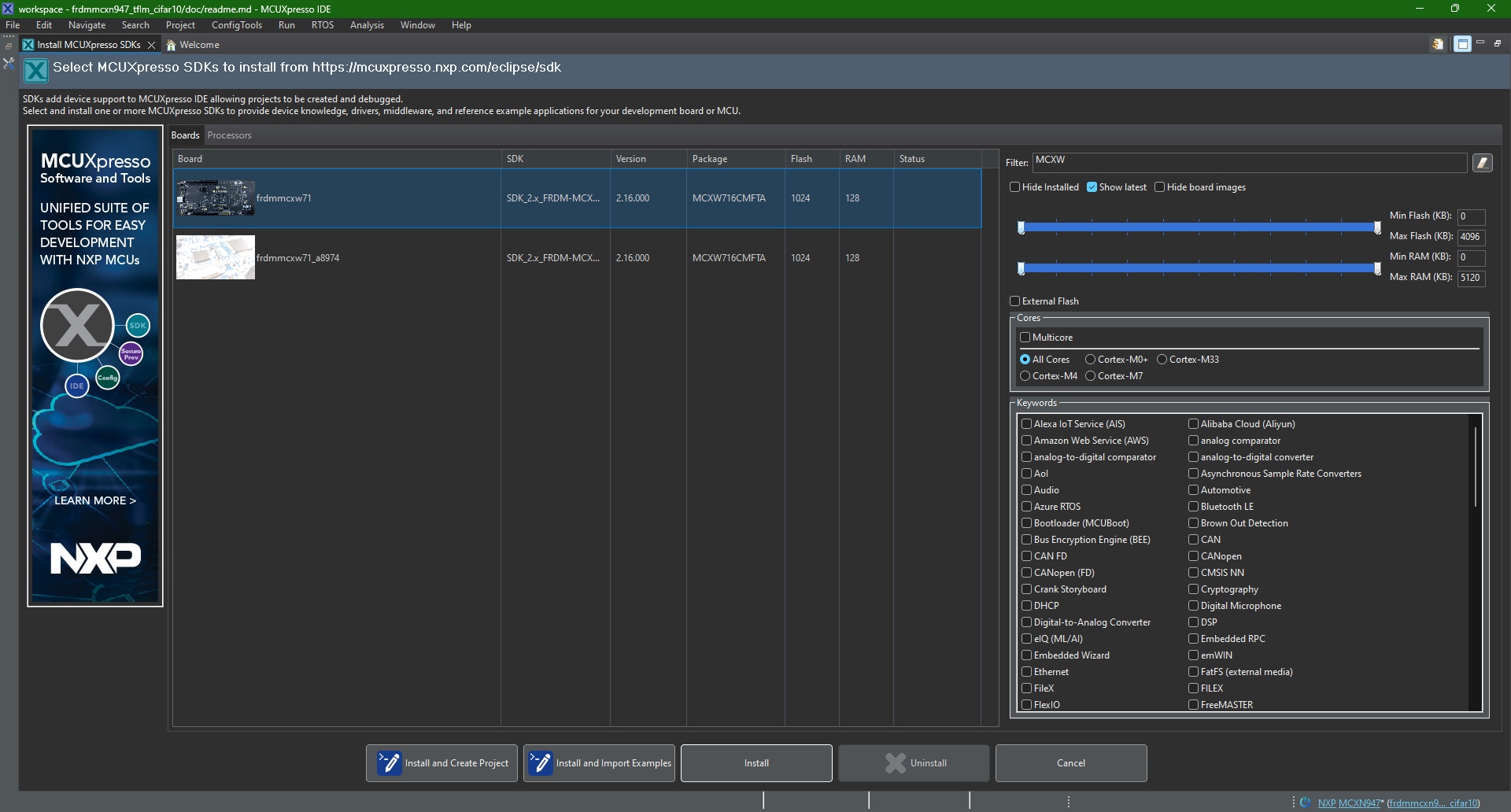Check the FreeMASTER keyword
1511x812 pixels.
(1193, 705)
